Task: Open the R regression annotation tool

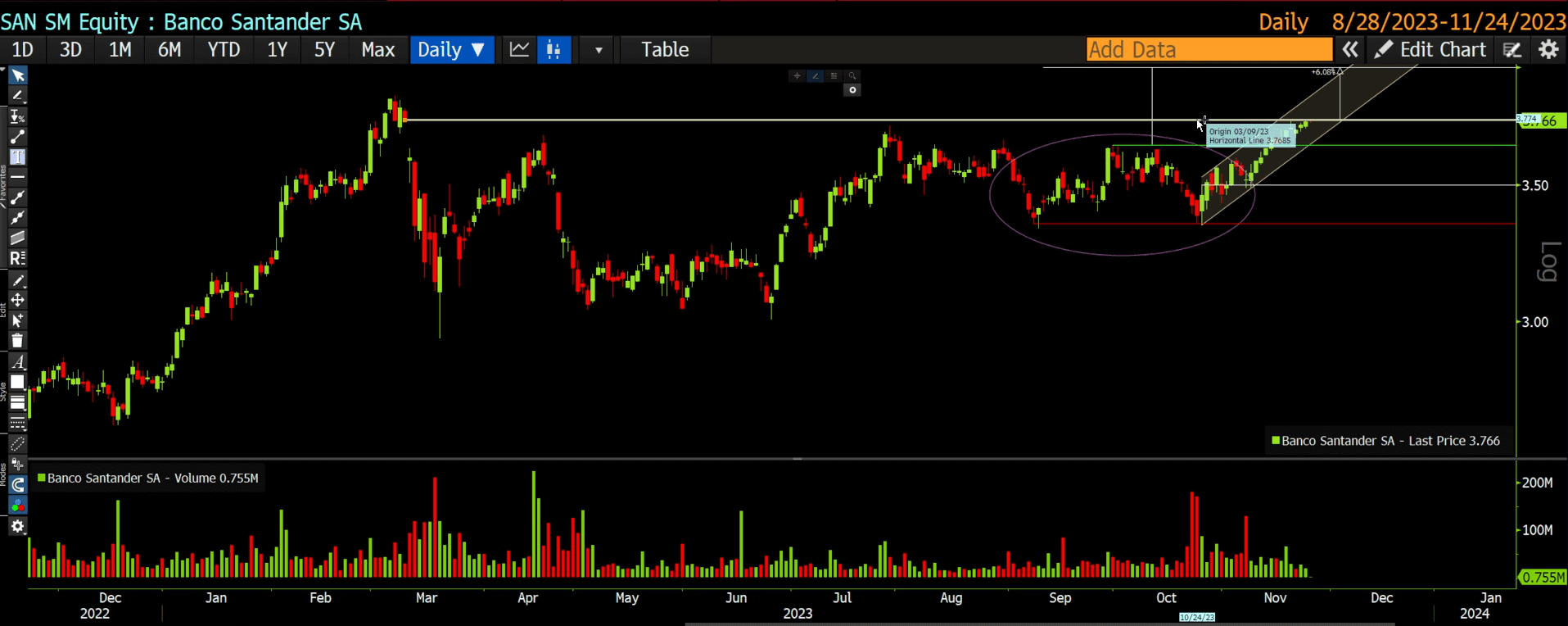Action: coord(17,258)
